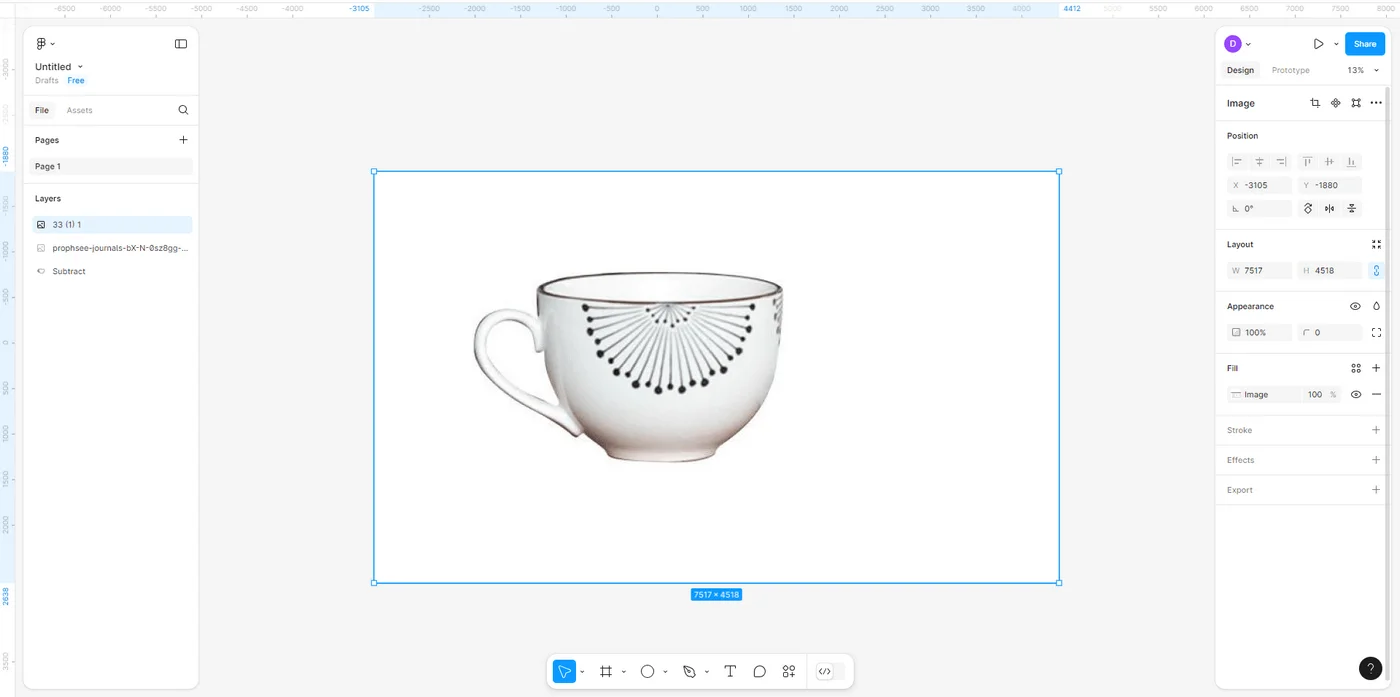Switch to the Prototype tab
This screenshot has height=697, width=1400.
[x=1290, y=71]
